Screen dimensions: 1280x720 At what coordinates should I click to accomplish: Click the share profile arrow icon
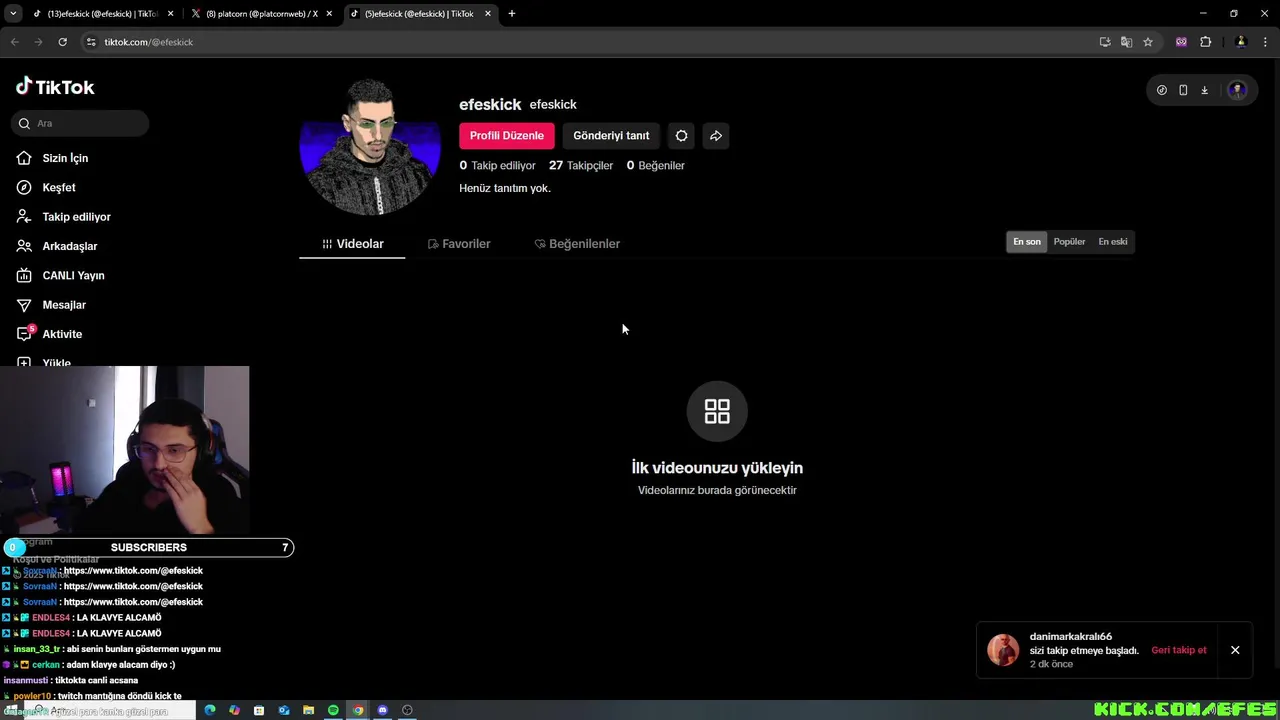[x=716, y=136]
